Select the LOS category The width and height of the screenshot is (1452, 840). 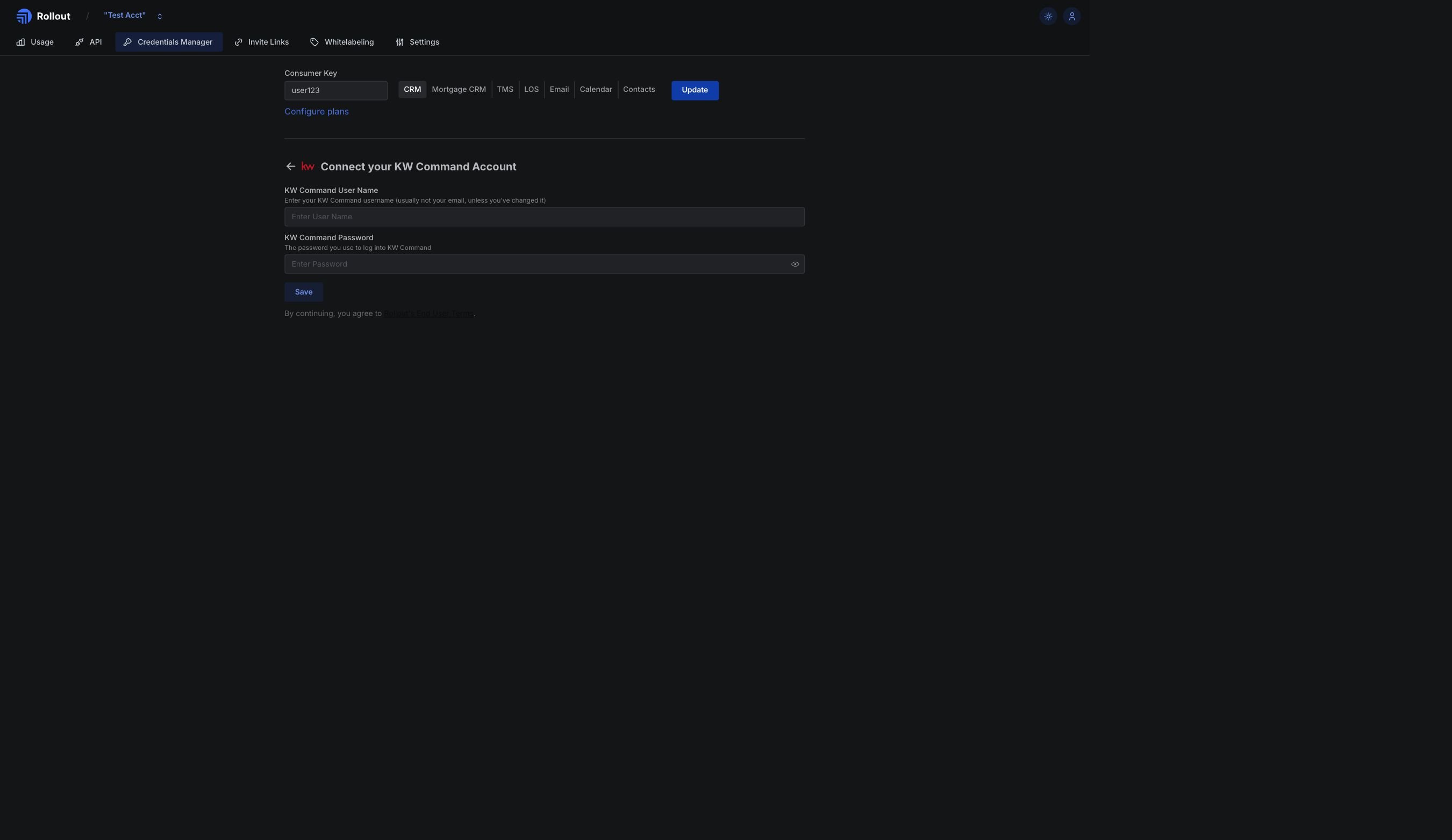(x=531, y=90)
